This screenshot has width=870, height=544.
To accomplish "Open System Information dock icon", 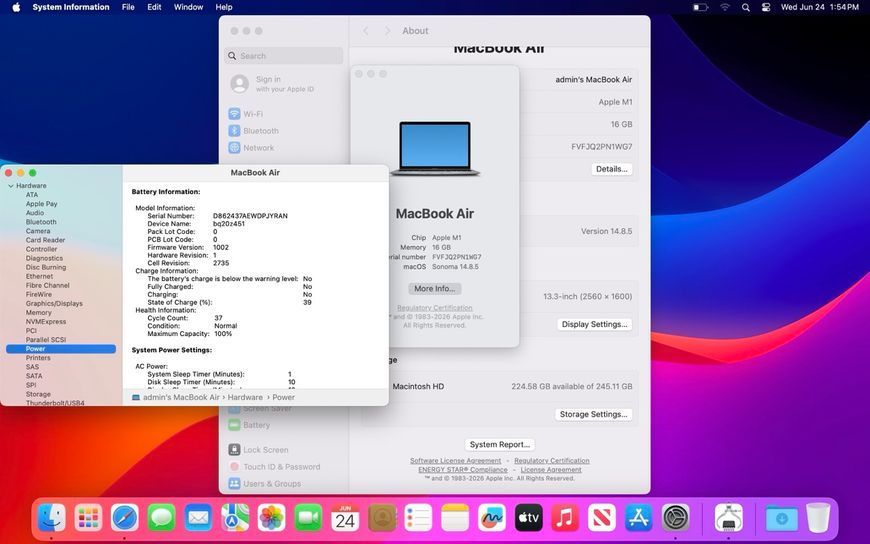I will pyautogui.click(x=729, y=518).
